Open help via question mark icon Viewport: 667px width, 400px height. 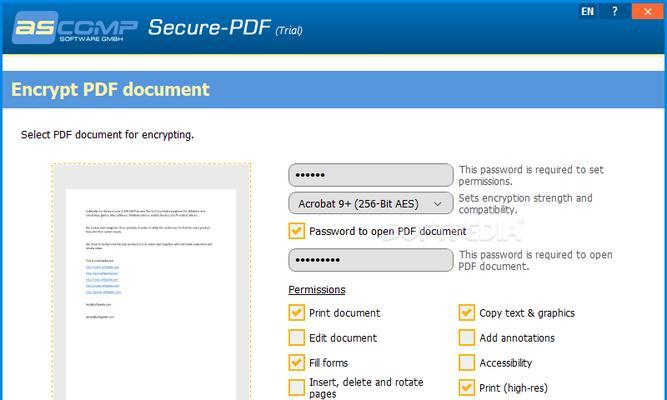click(615, 11)
